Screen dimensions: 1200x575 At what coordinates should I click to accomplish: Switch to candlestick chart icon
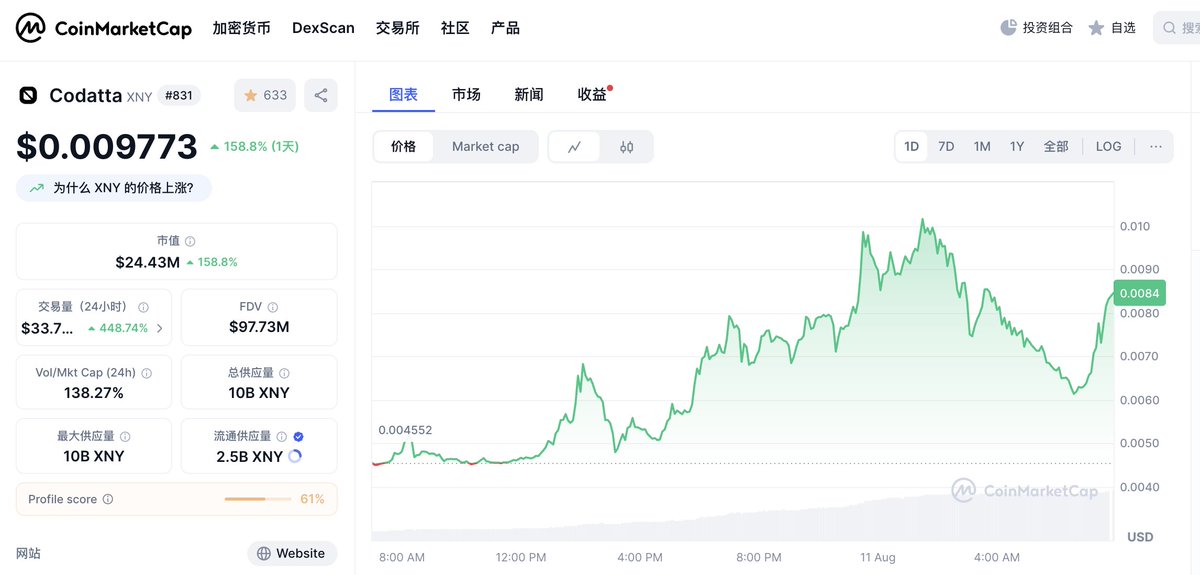[627, 147]
